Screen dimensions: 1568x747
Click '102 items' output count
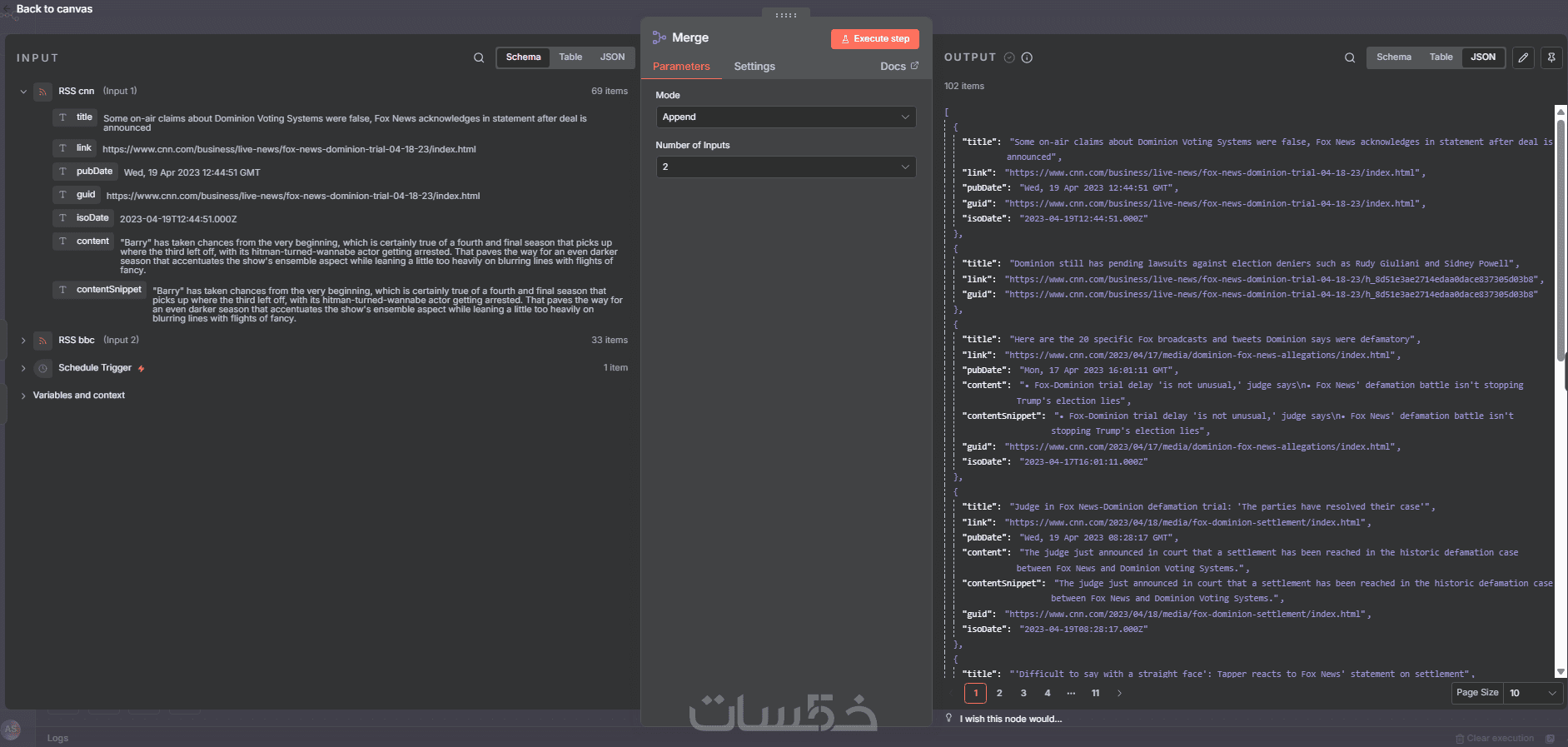tap(964, 87)
